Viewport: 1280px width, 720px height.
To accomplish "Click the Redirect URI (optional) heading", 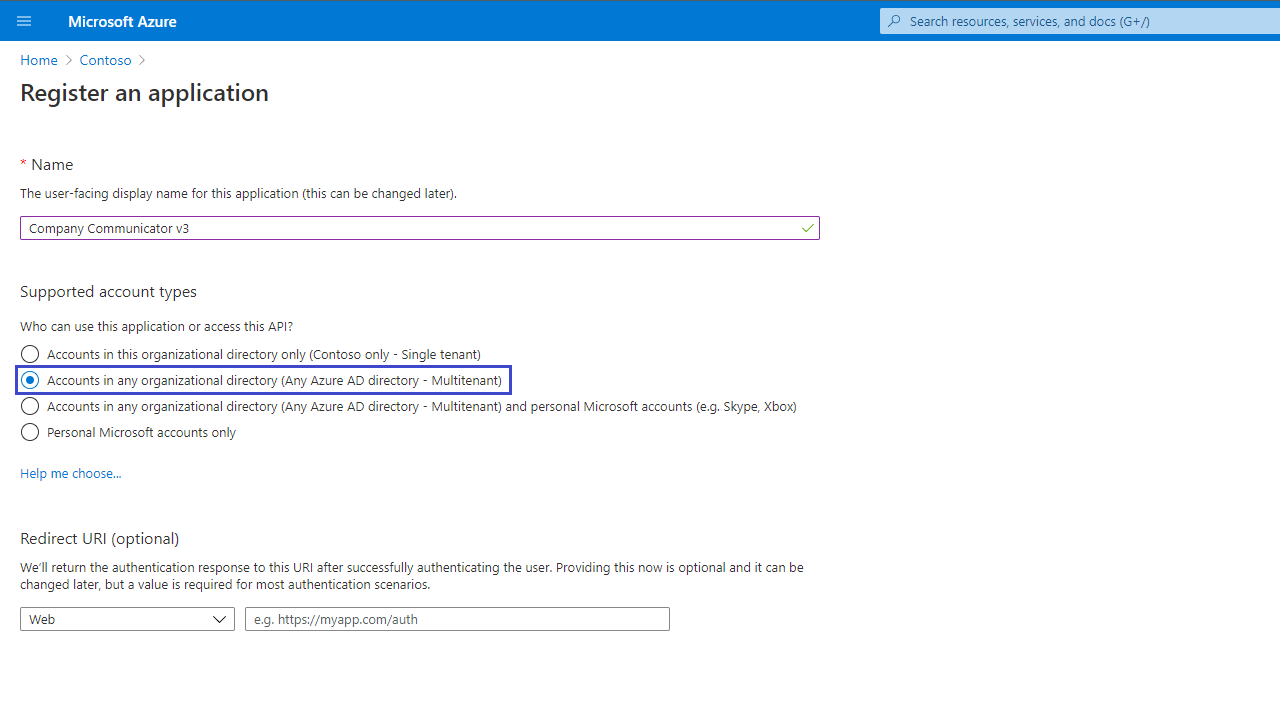I will point(100,539).
